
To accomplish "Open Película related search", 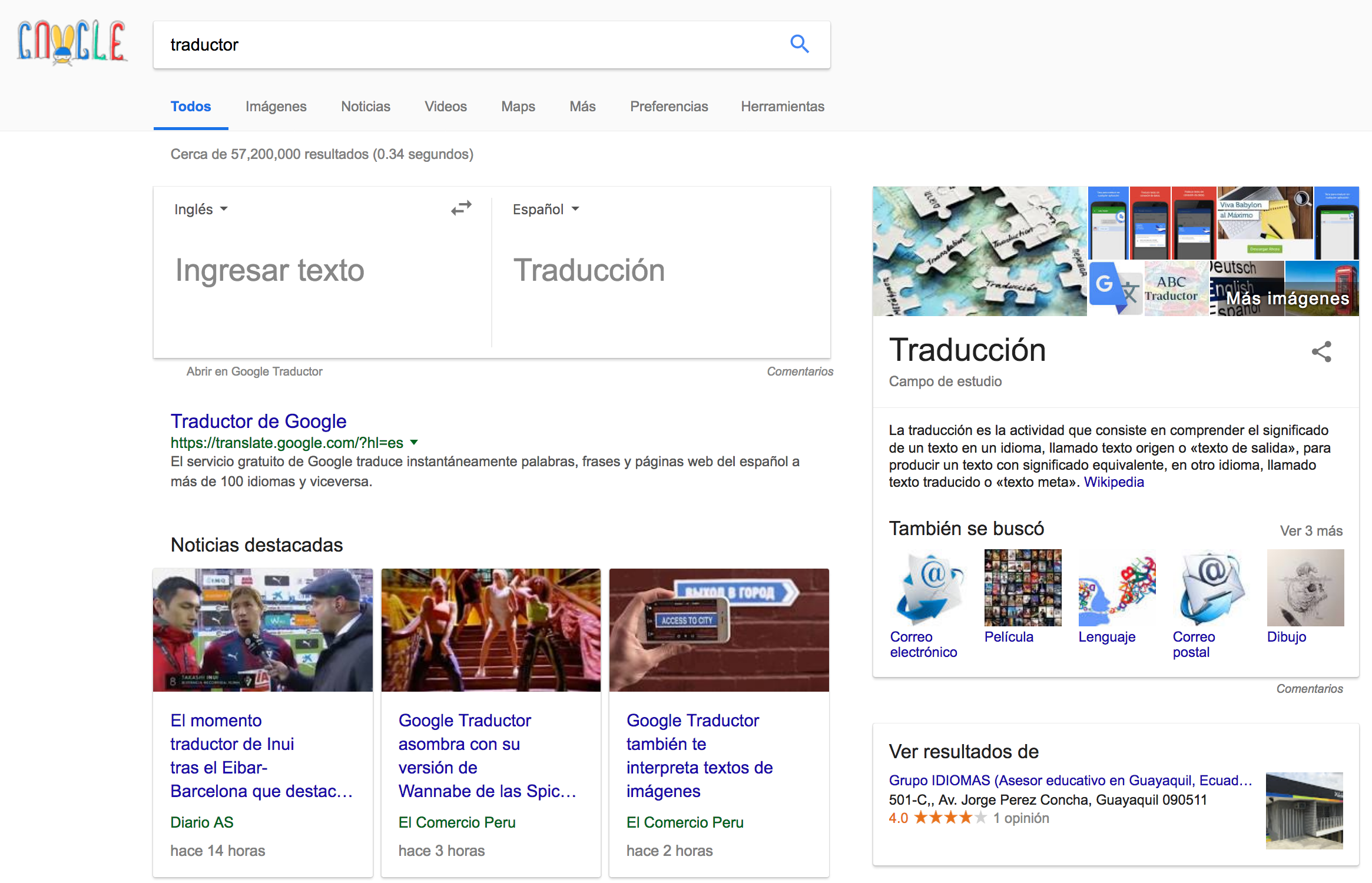I will [1009, 637].
